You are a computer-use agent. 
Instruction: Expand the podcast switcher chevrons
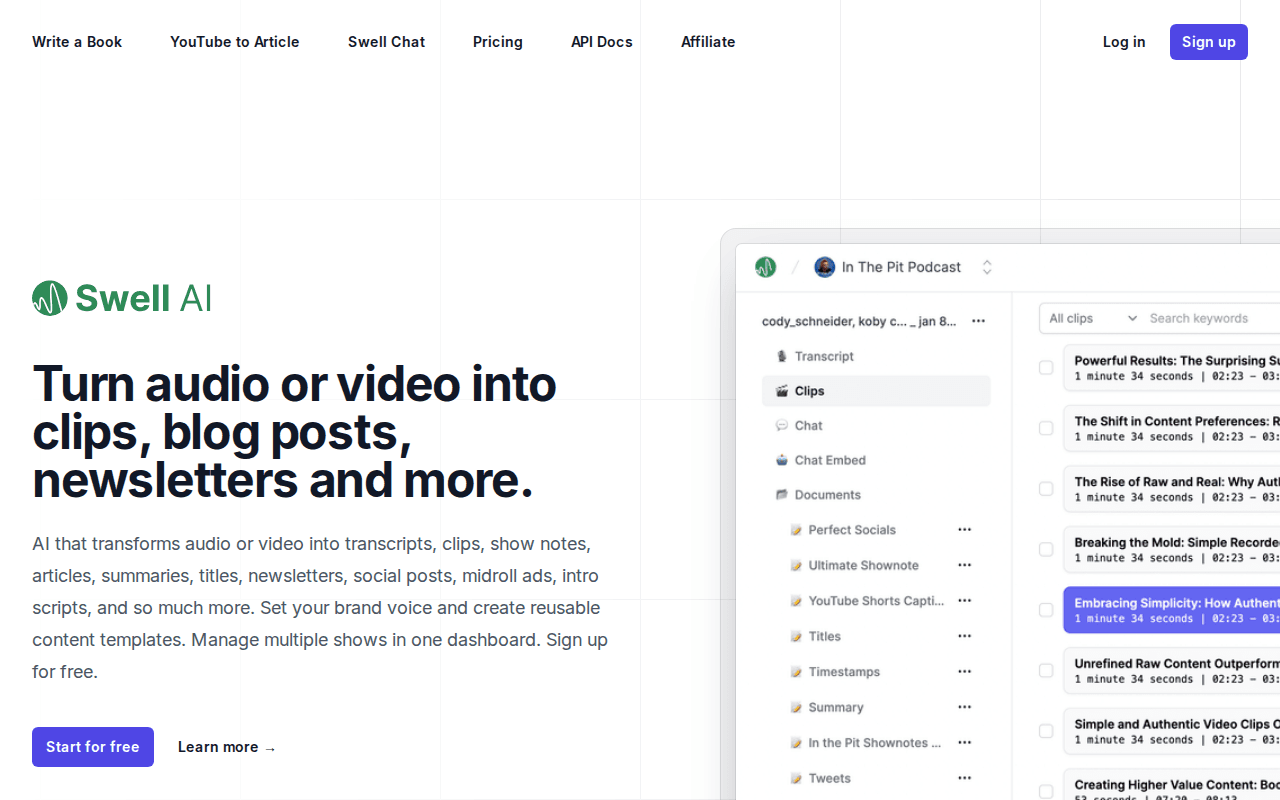(987, 267)
